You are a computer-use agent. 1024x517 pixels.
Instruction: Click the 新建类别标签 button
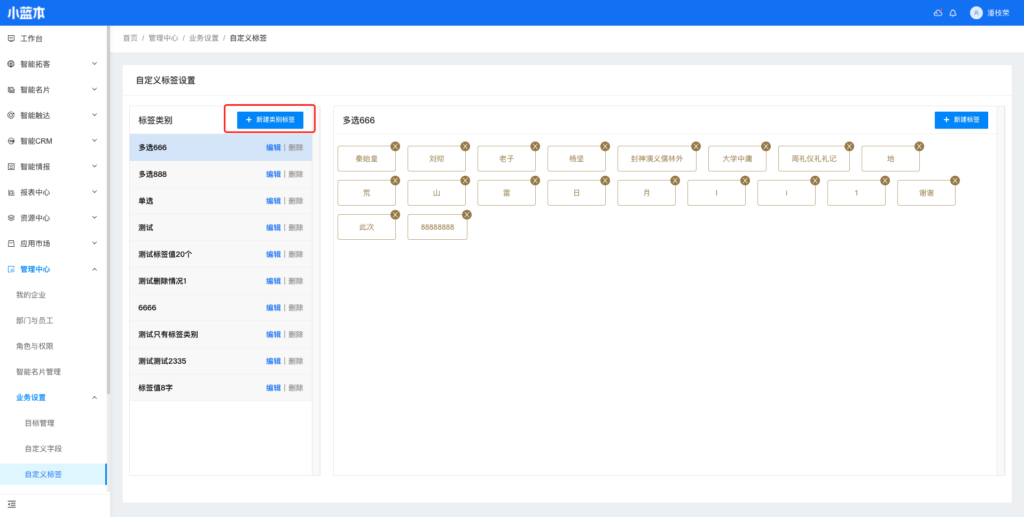click(270, 119)
